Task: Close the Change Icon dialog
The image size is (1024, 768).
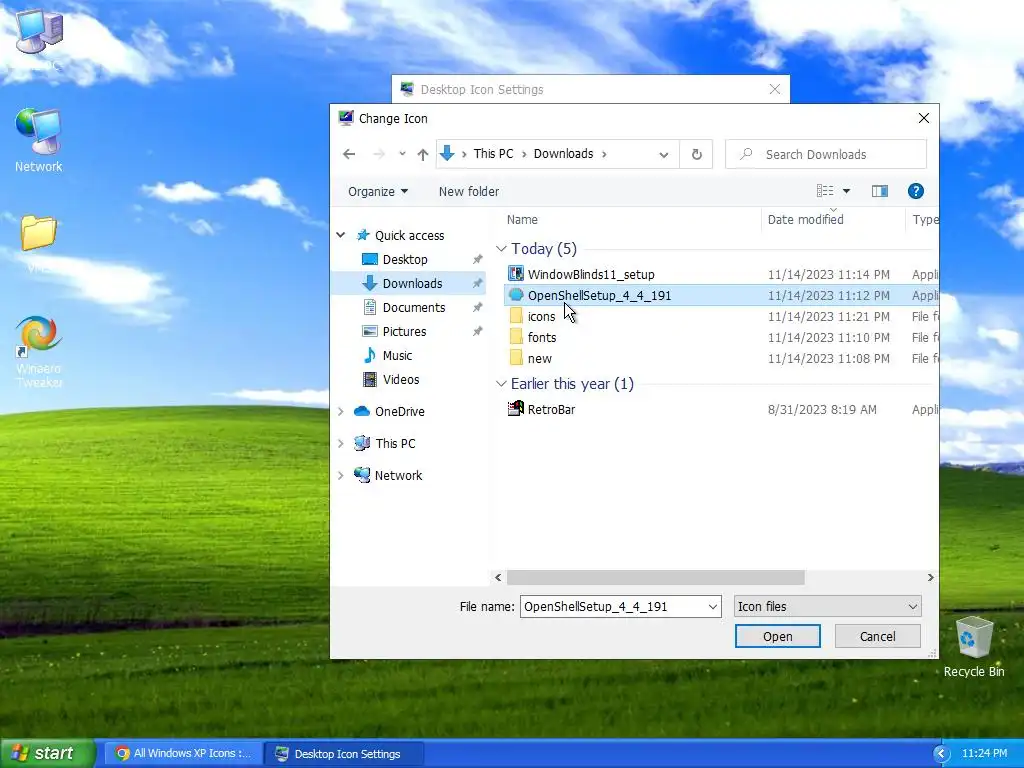Action: (x=923, y=118)
